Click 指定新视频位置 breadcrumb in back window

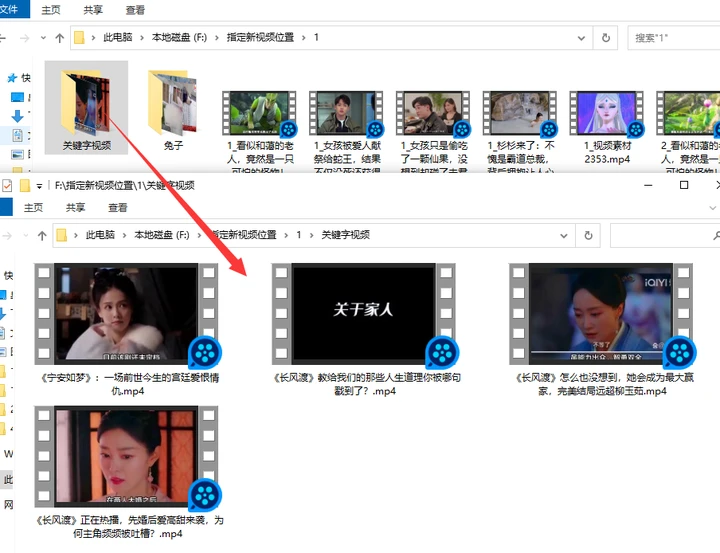point(260,37)
